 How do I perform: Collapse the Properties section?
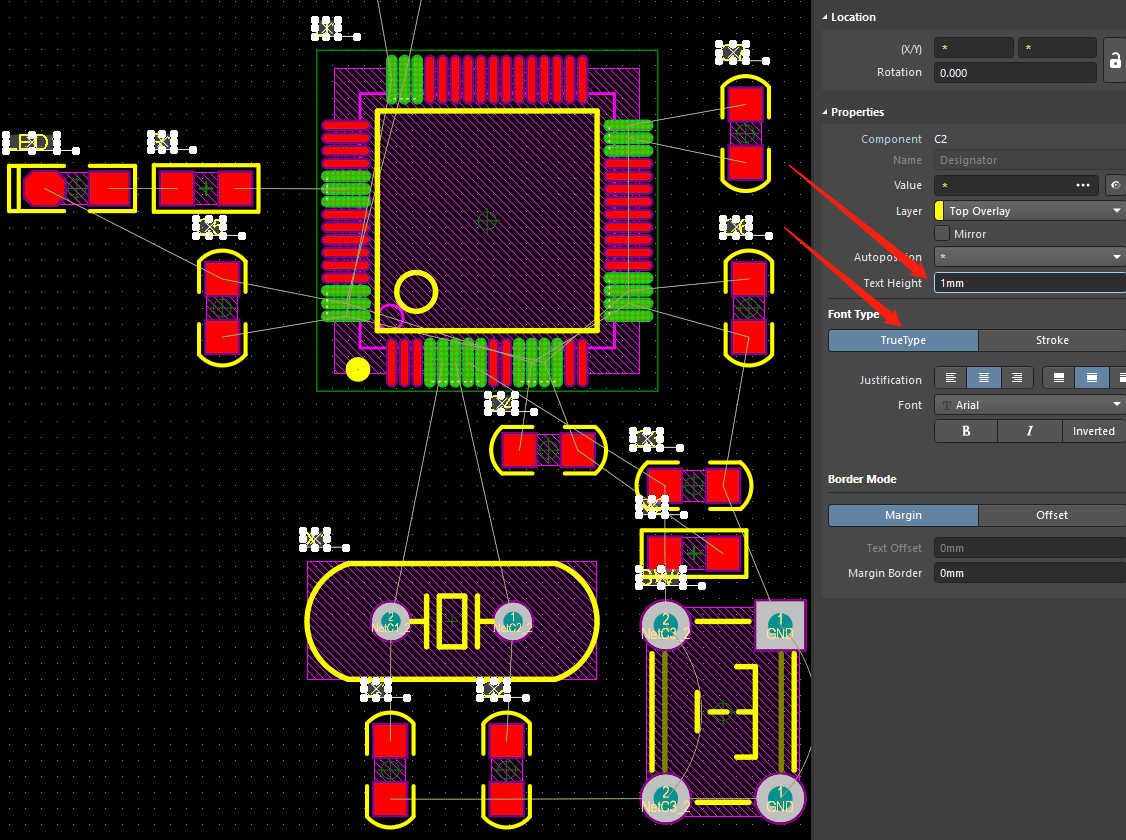825,112
